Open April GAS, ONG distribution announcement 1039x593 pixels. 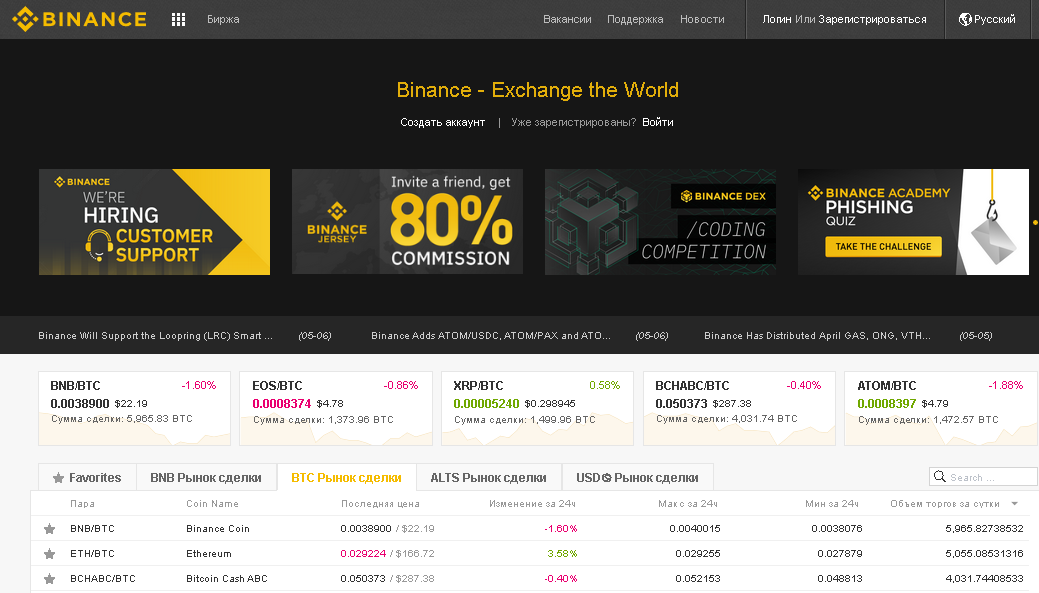[818, 335]
